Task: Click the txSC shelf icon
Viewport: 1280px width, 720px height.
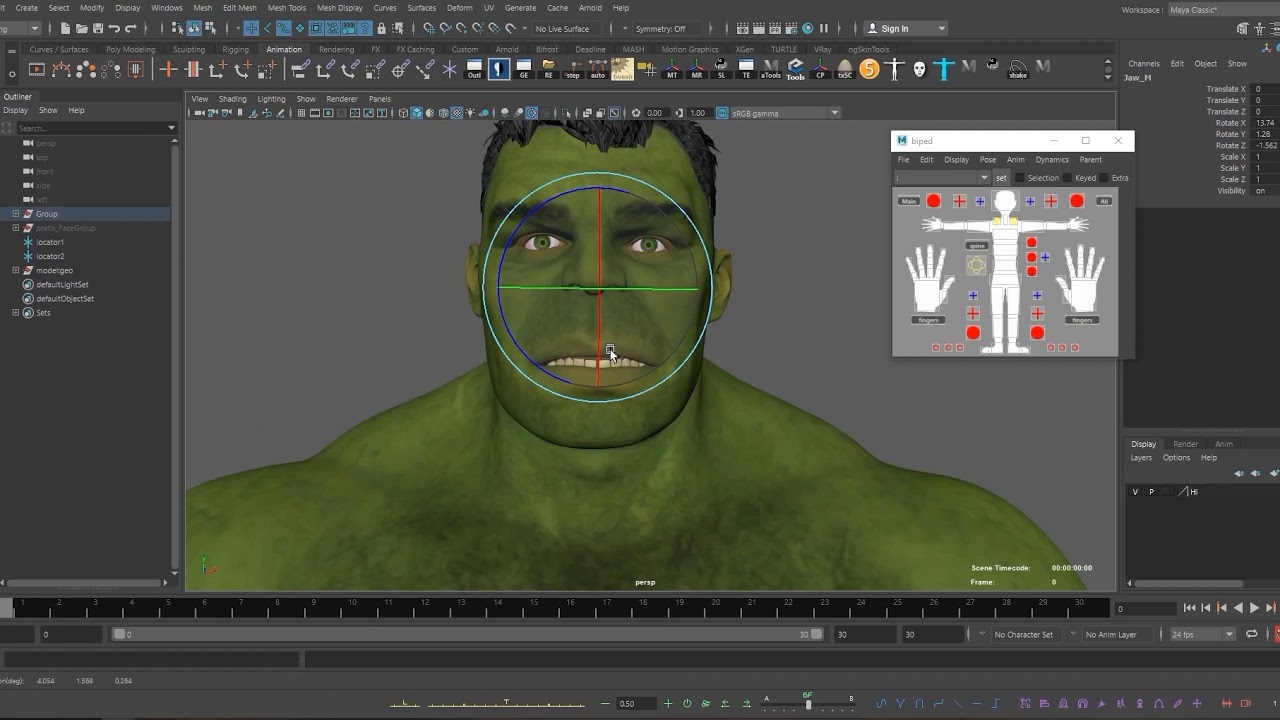Action: coord(845,68)
